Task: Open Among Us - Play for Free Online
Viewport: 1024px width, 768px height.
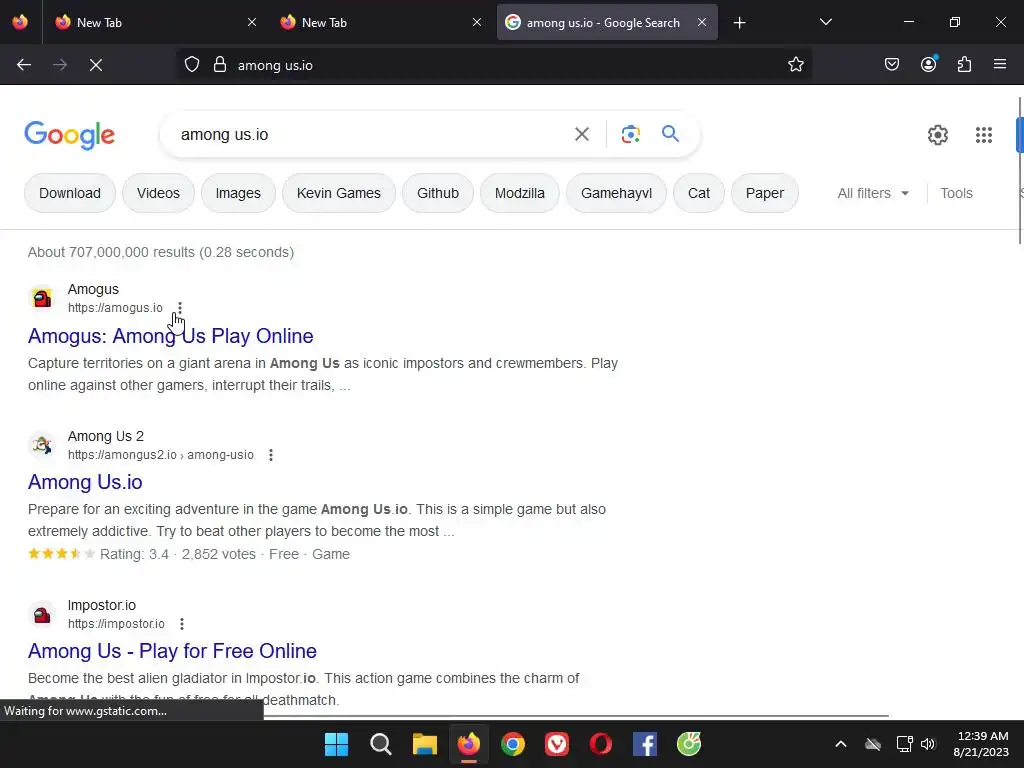Action: 172,651
